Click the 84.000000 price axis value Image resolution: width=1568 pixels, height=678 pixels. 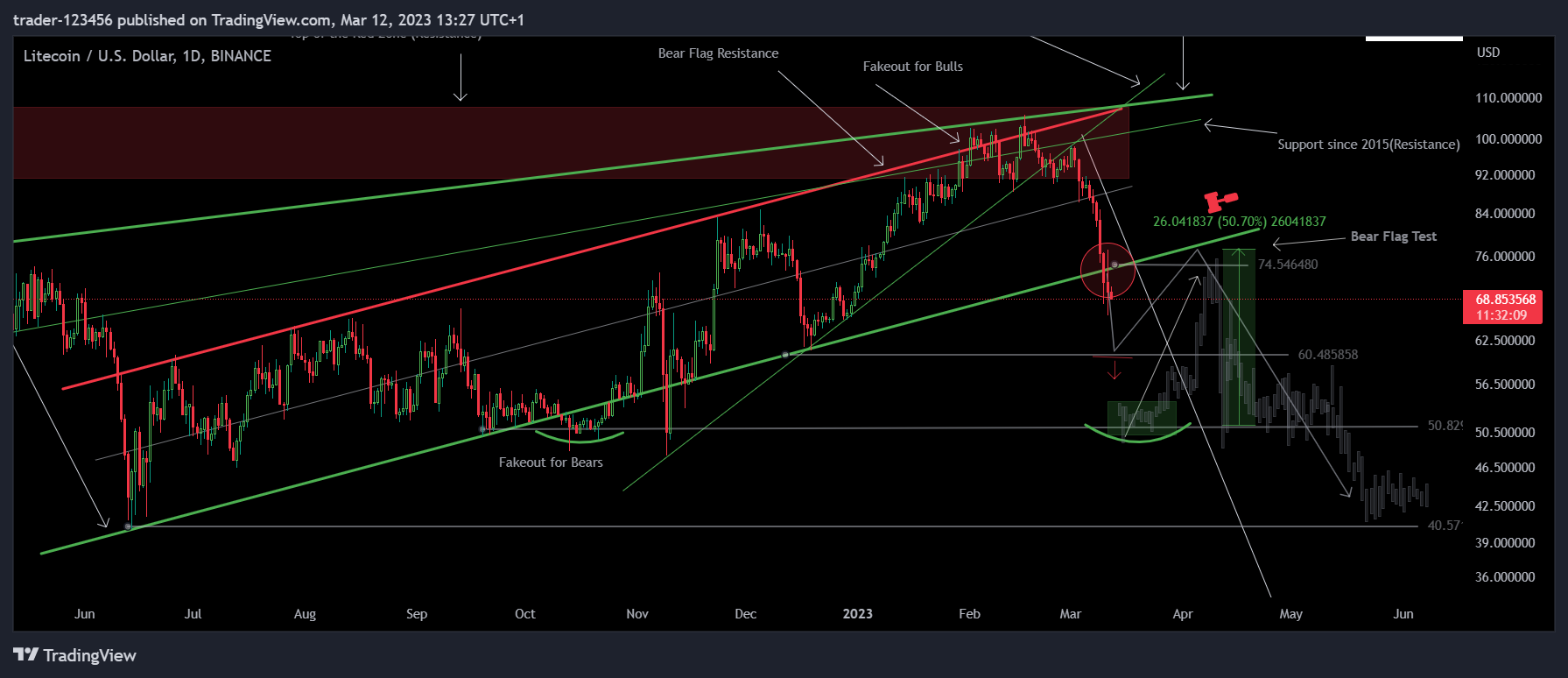(1505, 214)
